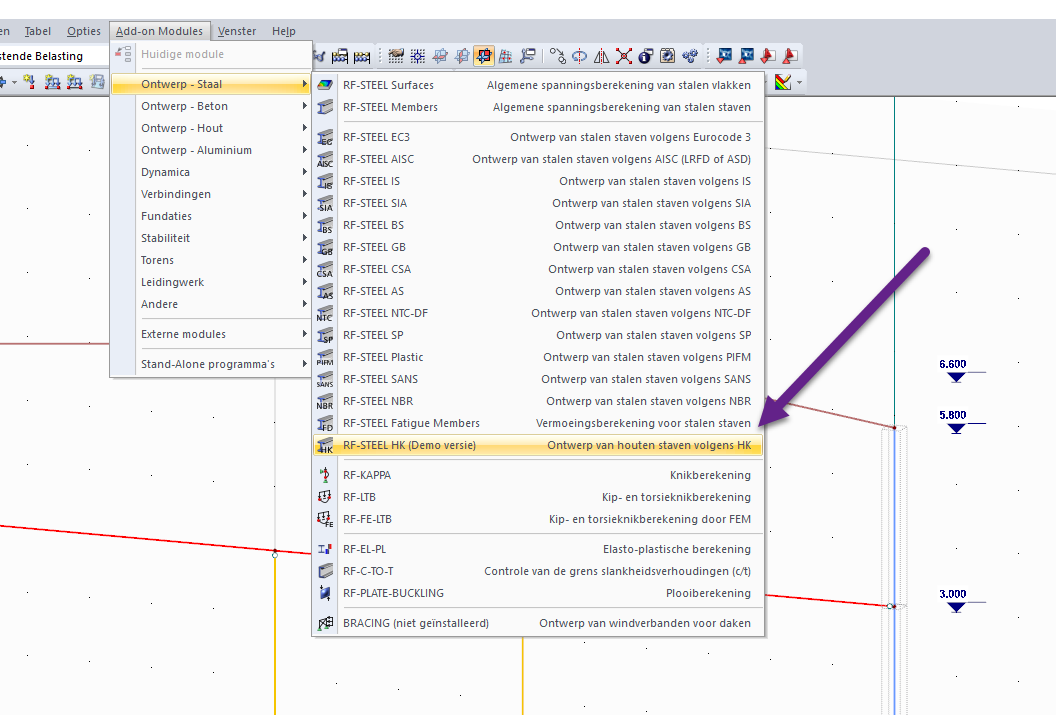Expand the Ontwerp - Hout submenu

pyautogui.click(x=211, y=128)
